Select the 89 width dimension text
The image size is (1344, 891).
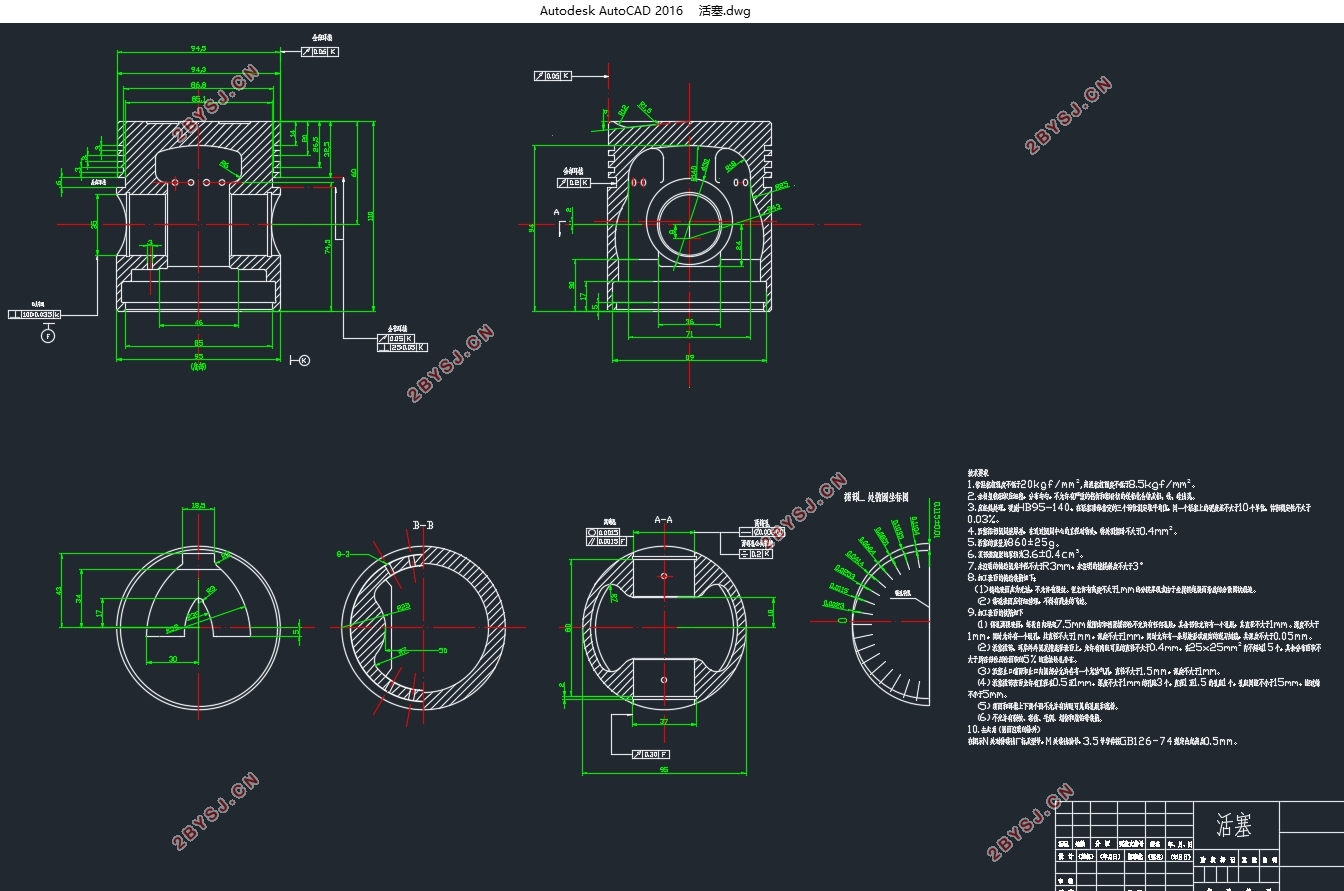point(689,357)
